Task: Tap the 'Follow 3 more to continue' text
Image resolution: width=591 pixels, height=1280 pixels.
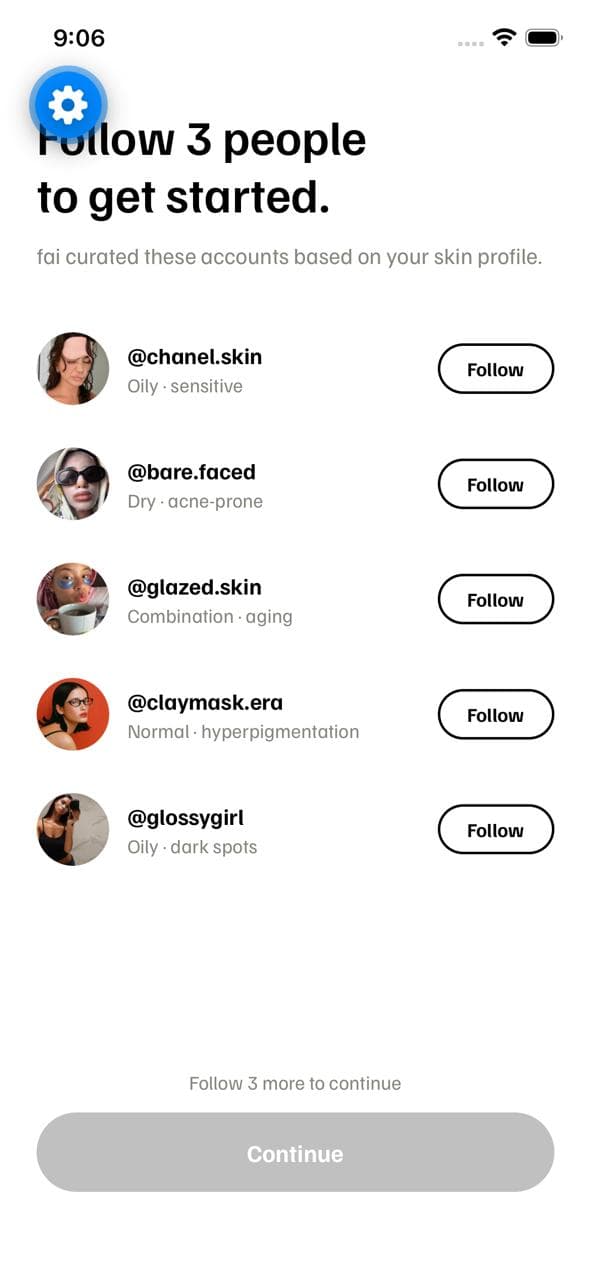Action: (x=295, y=1083)
